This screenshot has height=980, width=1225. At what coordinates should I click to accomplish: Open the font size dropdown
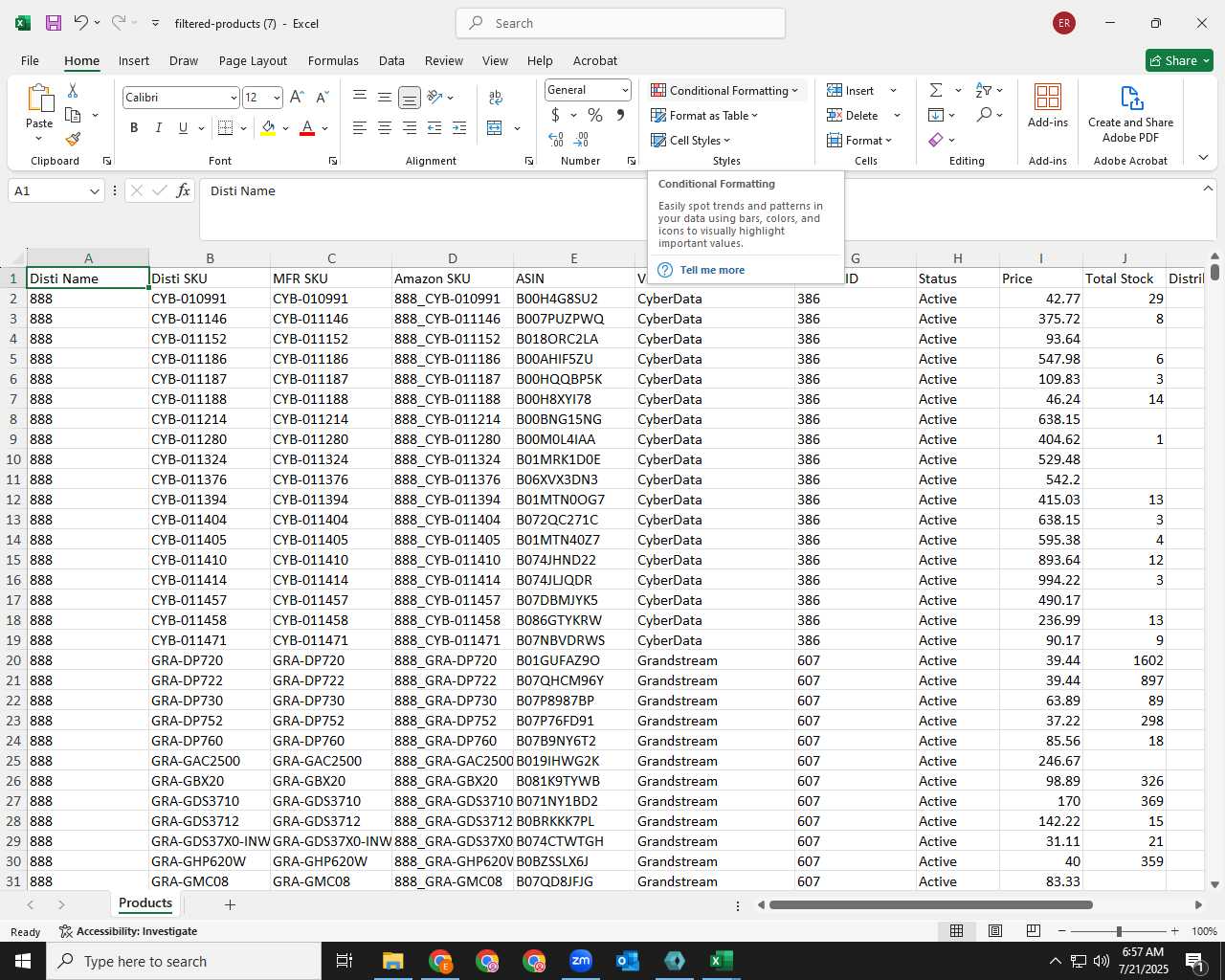277,98
